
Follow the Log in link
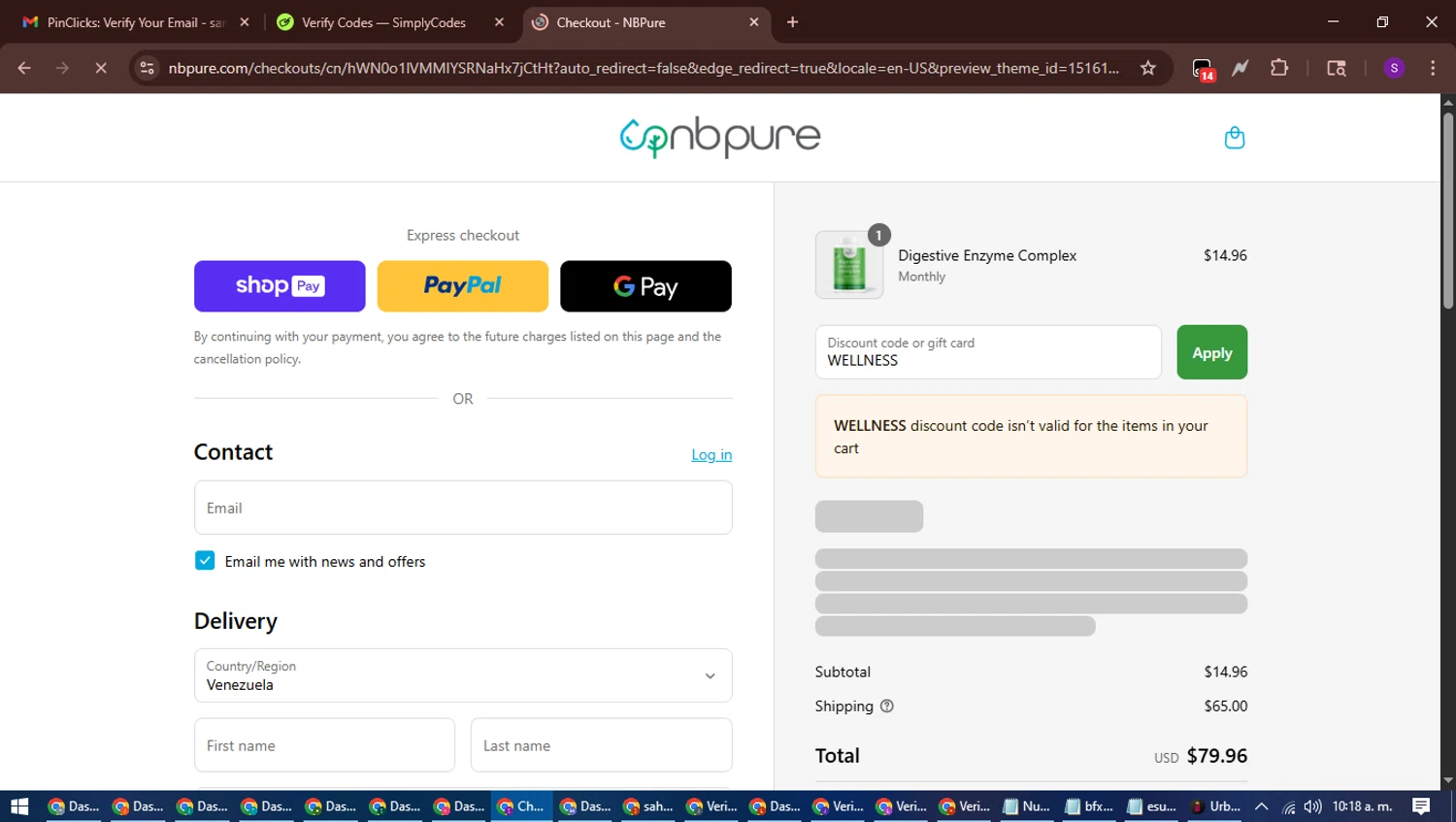click(x=711, y=455)
